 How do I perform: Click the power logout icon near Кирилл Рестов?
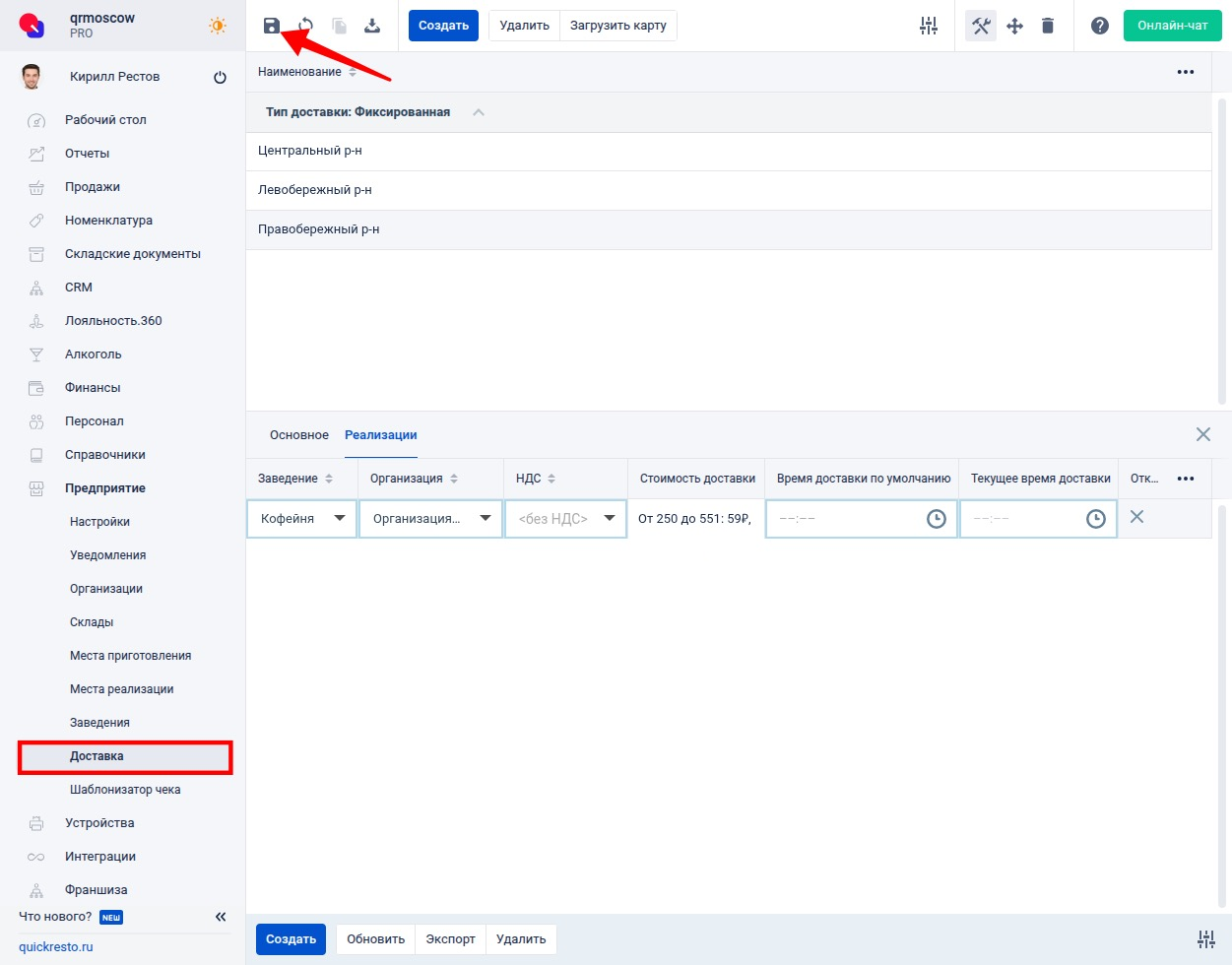click(220, 78)
